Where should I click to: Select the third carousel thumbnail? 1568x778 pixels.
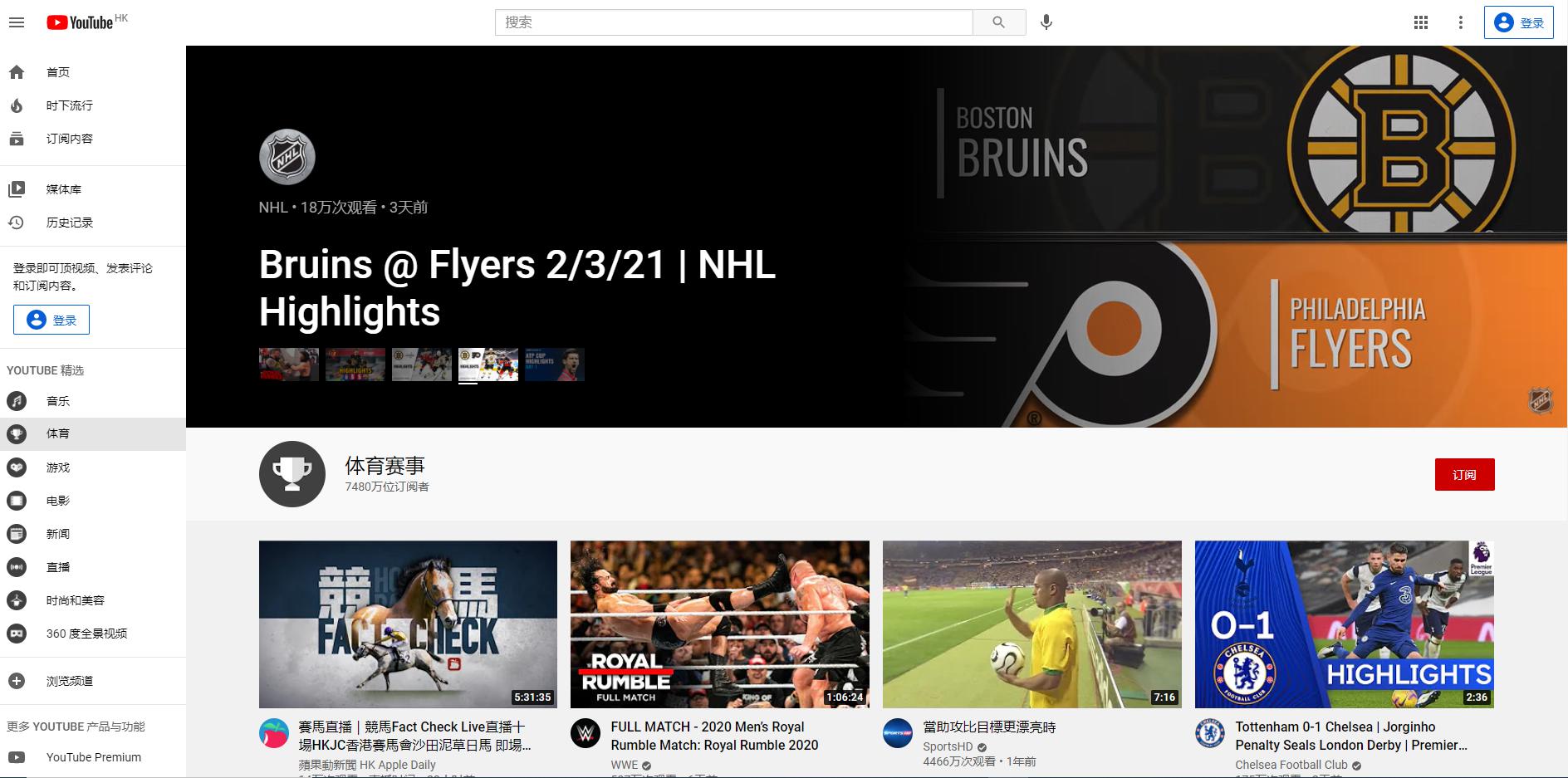tap(422, 365)
